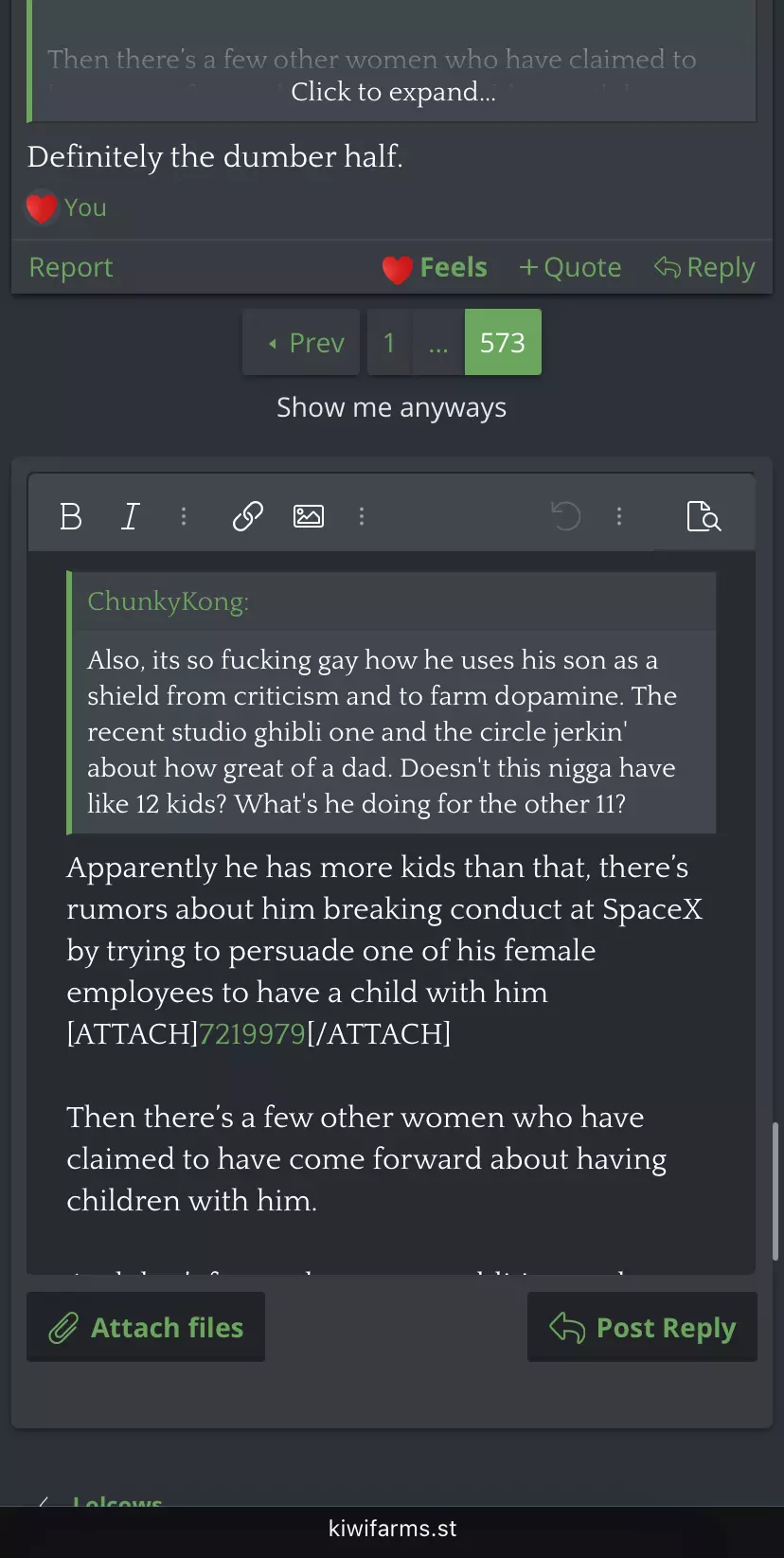Open more options menu beside undo

(x=619, y=516)
